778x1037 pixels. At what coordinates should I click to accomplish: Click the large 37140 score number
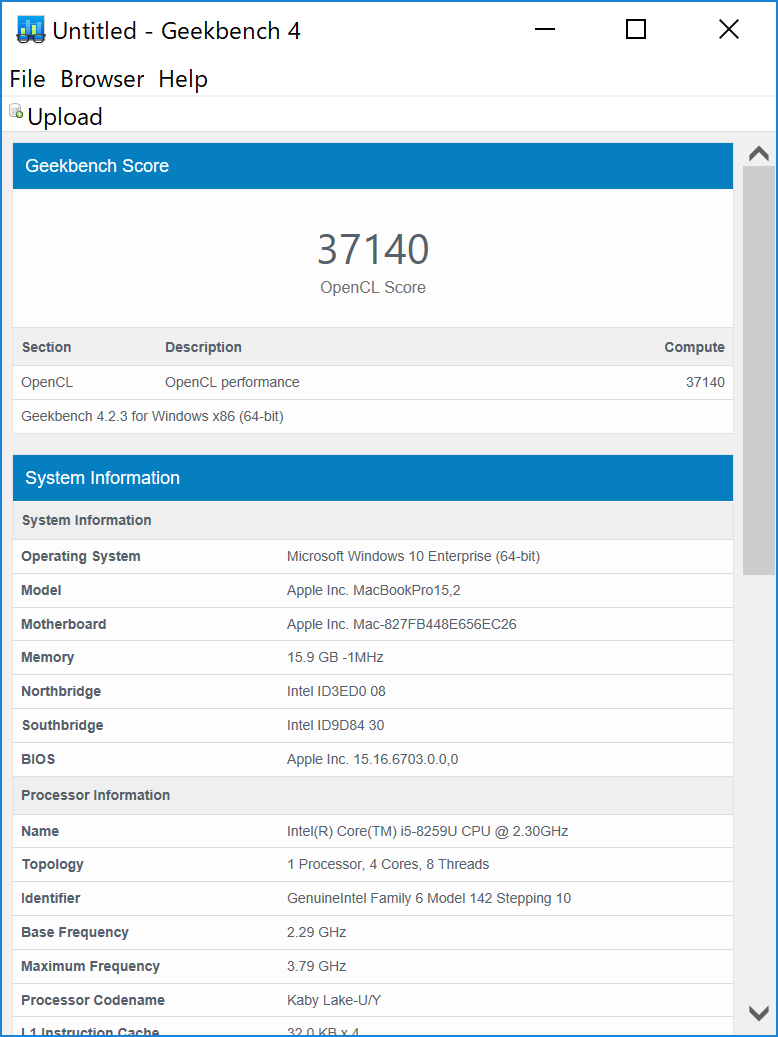coord(373,249)
